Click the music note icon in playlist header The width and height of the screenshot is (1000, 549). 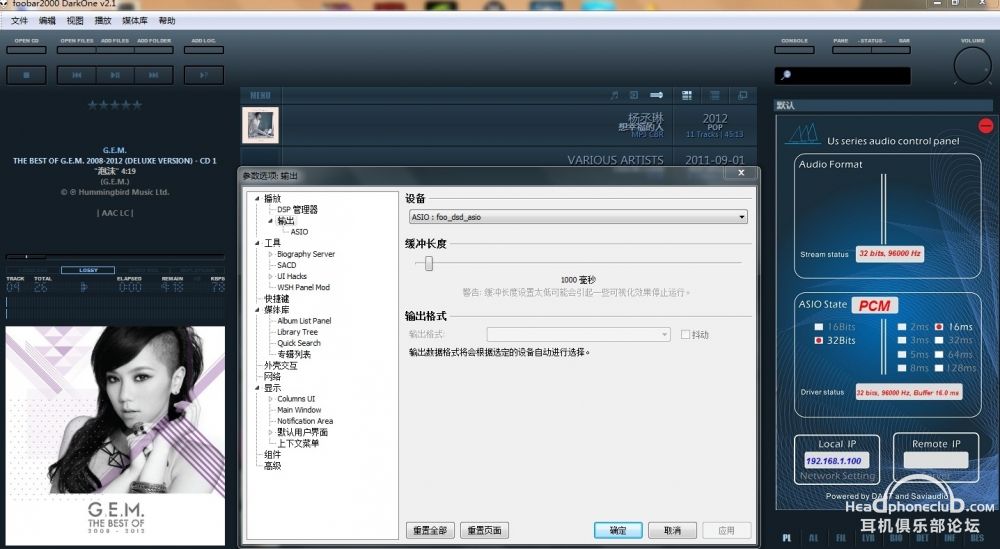coord(614,95)
